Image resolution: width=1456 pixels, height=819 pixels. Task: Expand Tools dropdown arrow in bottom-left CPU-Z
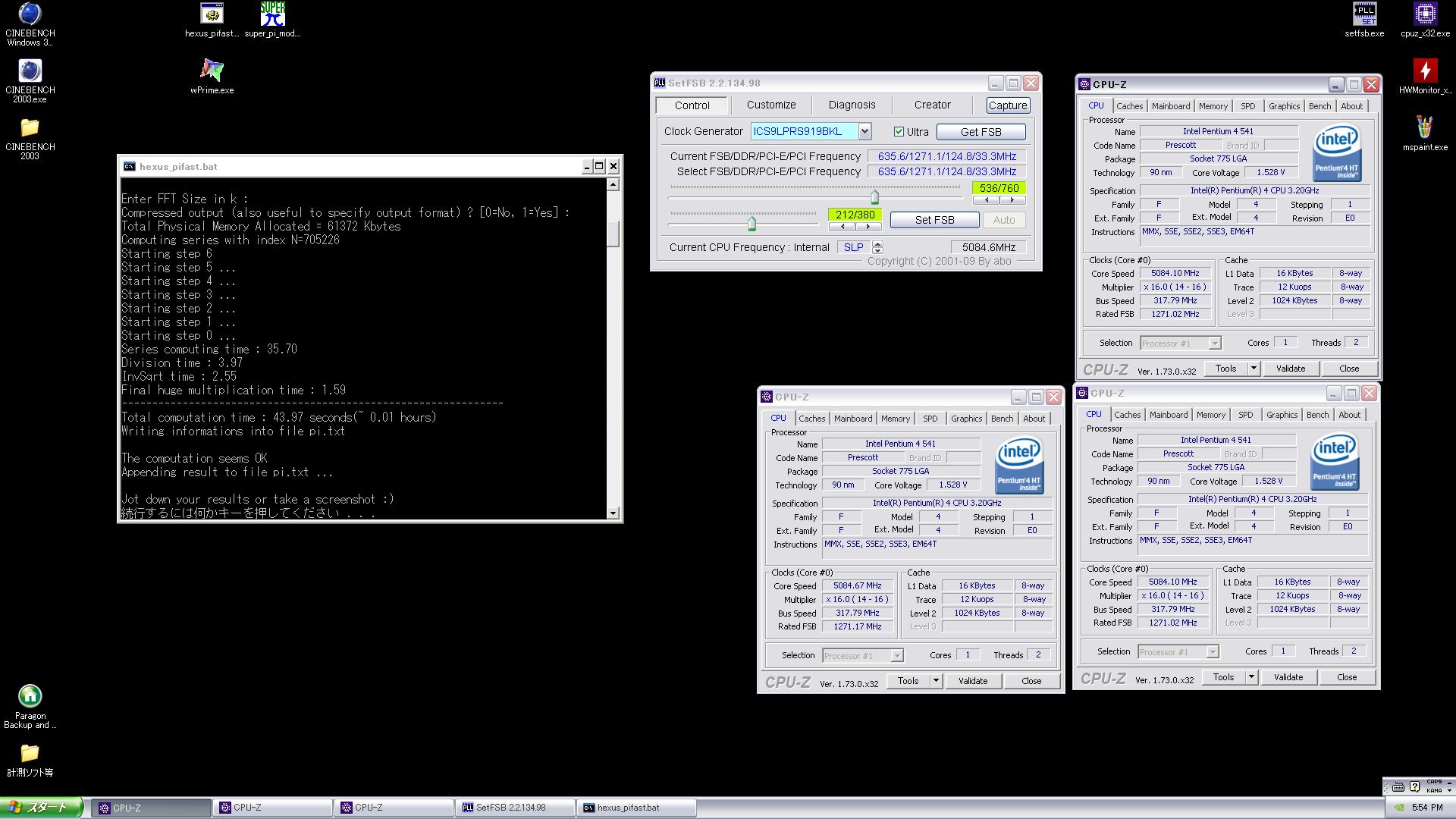(936, 681)
